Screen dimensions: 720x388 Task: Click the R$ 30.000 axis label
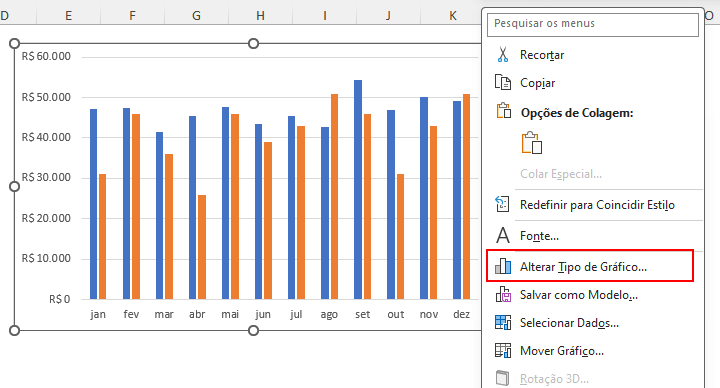click(x=46, y=178)
